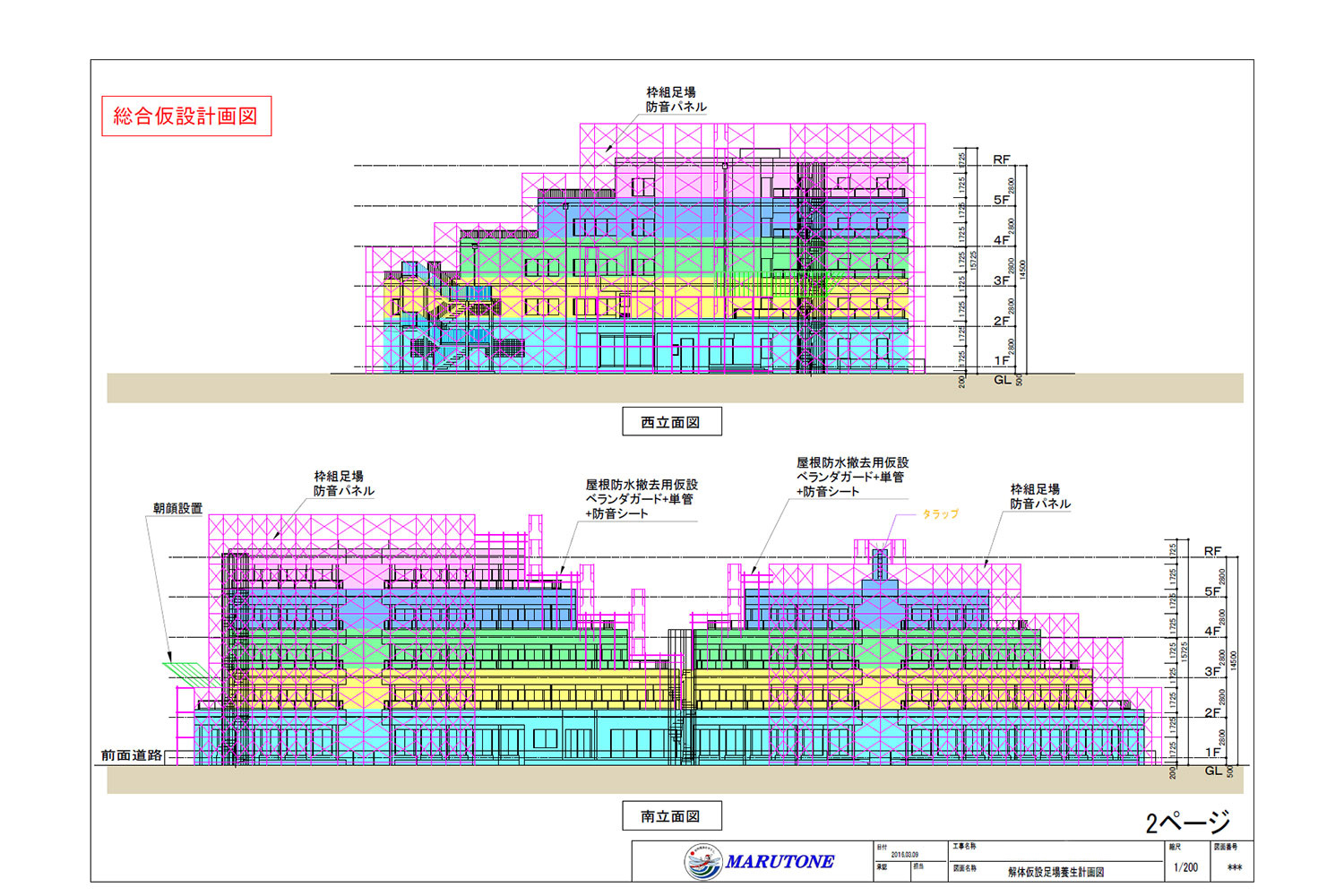The image size is (1344, 896).
Task: Click 2F floor label on west elevation
Action: coord(1001,321)
